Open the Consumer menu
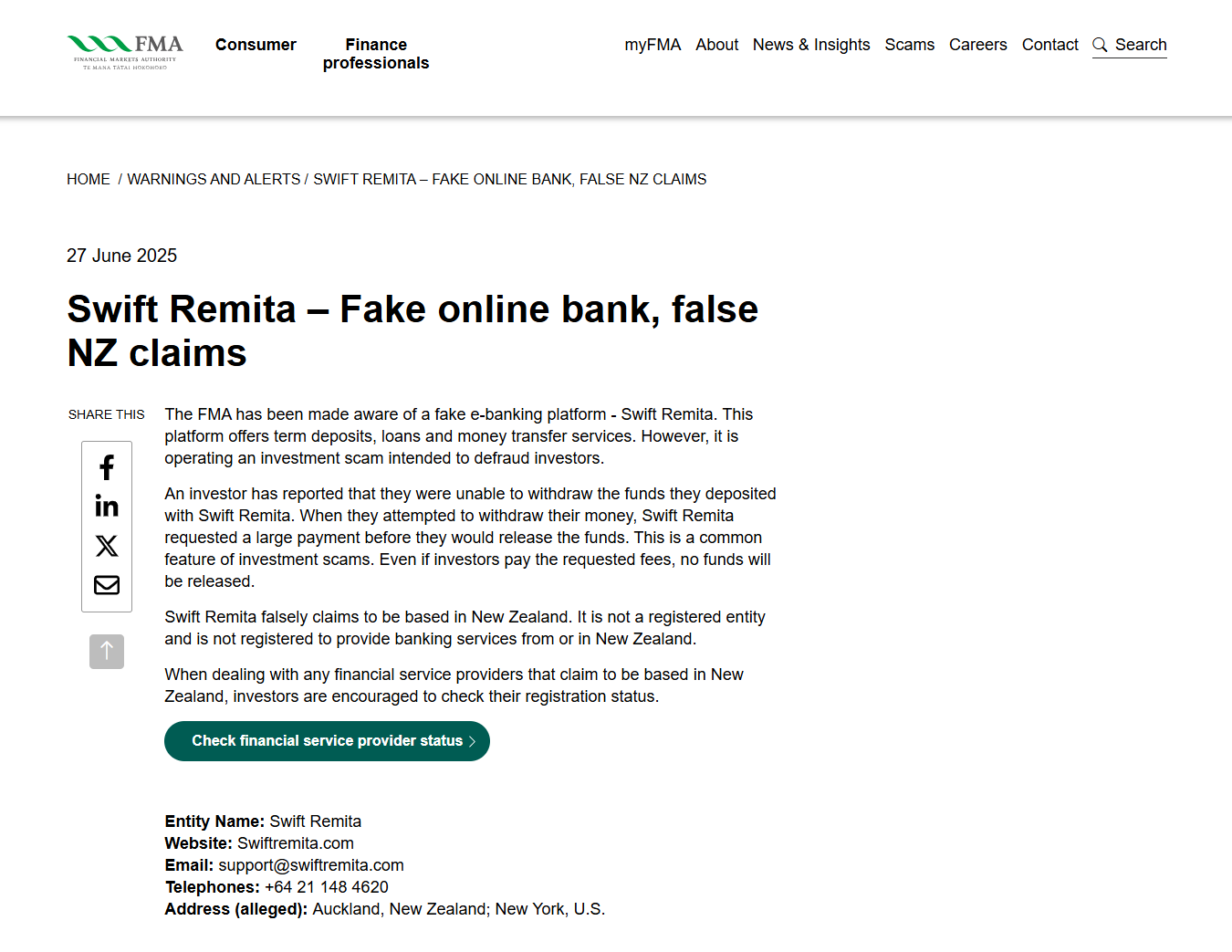 [256, 45]
